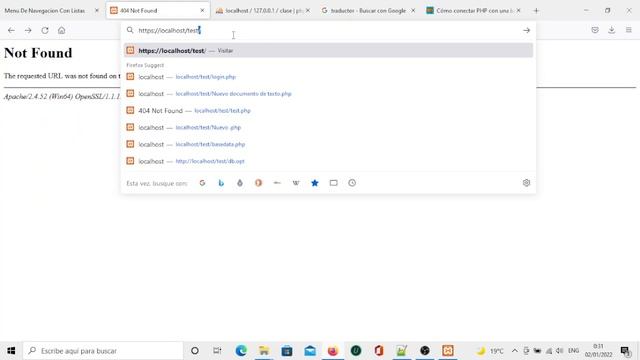
Task: Switch to Menu De Navegacion Con Listas tab
Action: point(52,11)
